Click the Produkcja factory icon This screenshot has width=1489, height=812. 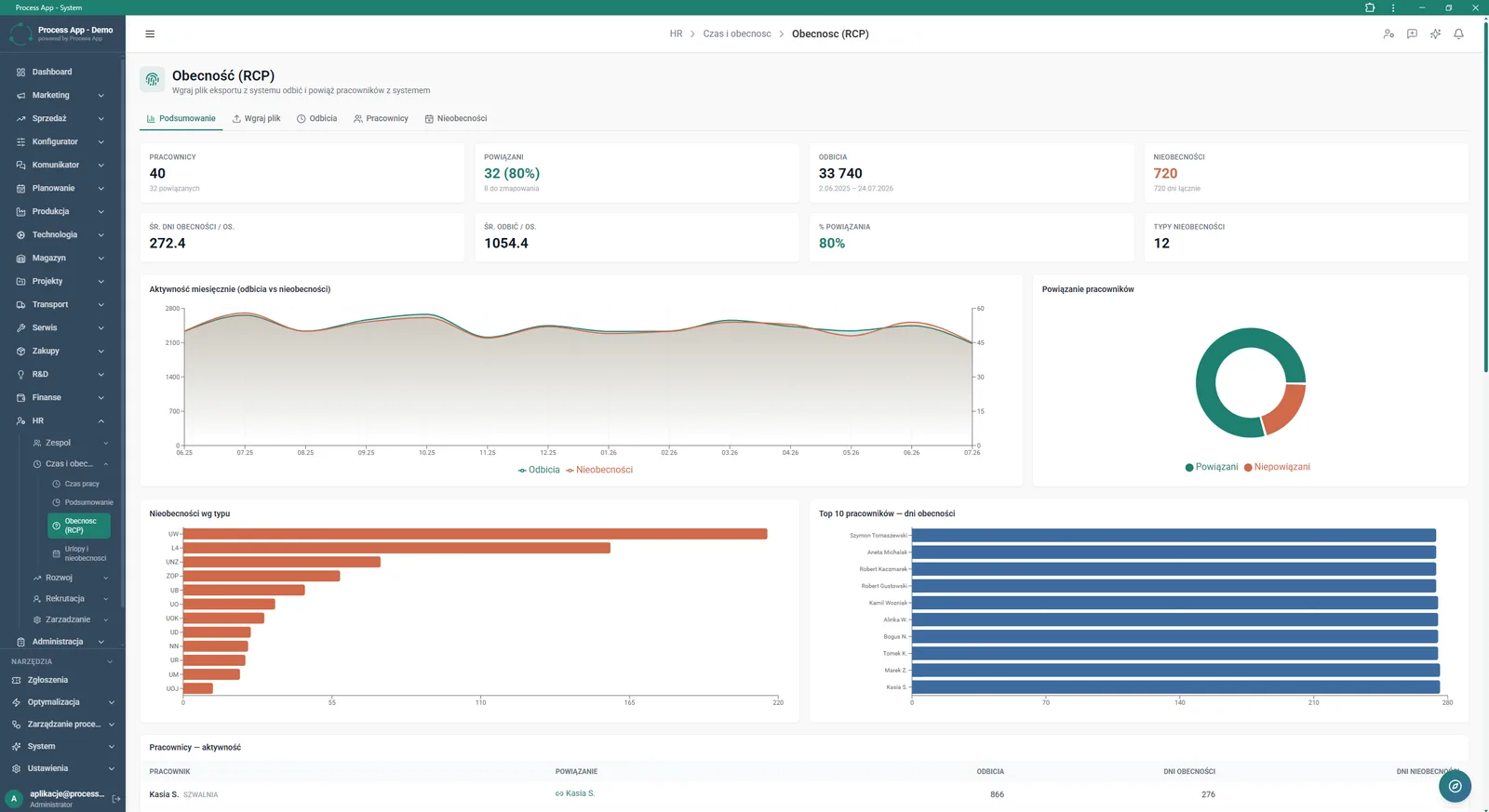point(20,212)
